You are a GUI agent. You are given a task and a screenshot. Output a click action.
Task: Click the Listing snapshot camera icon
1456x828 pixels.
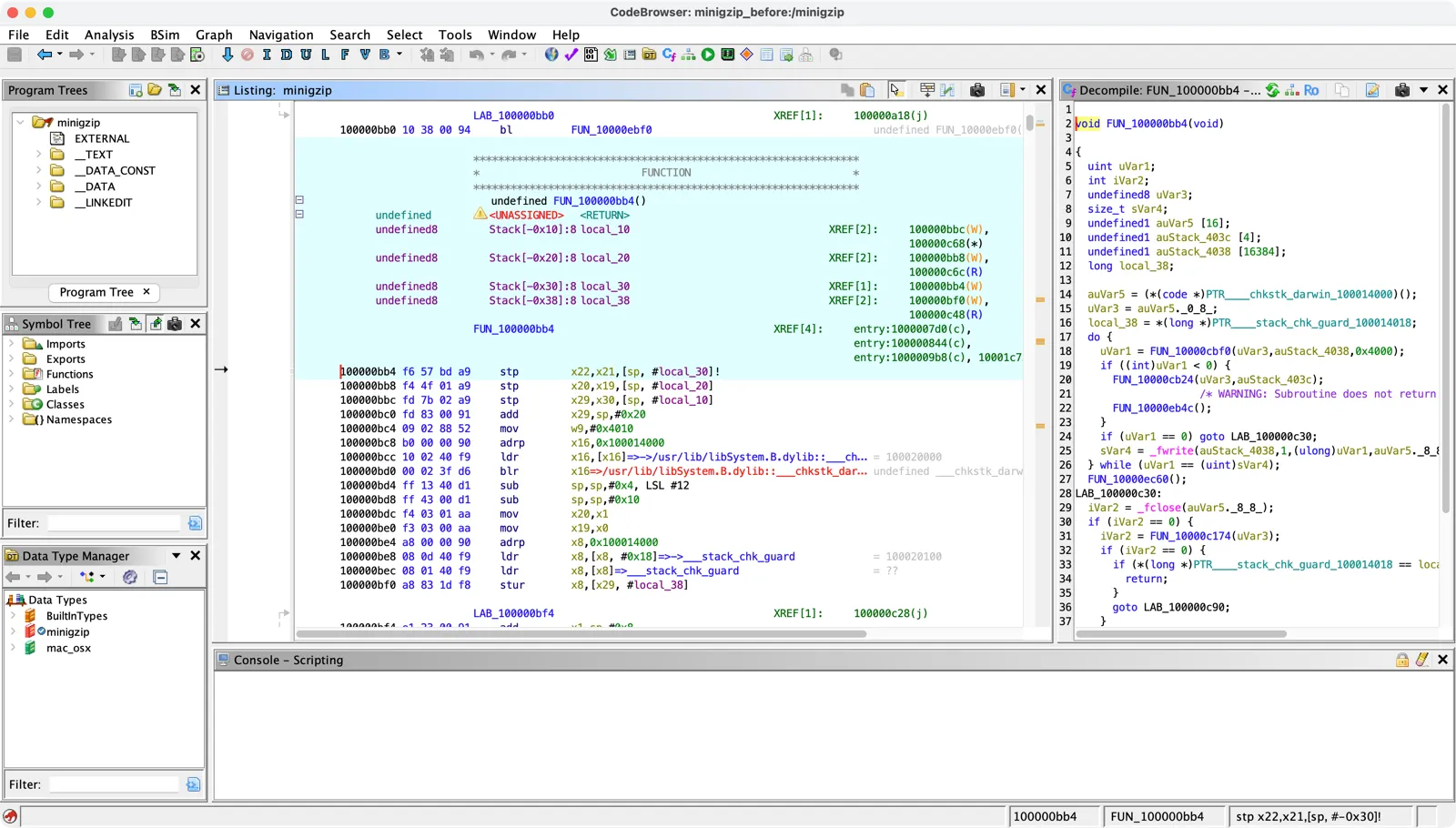pyautogui.click(x=977, y=90)
